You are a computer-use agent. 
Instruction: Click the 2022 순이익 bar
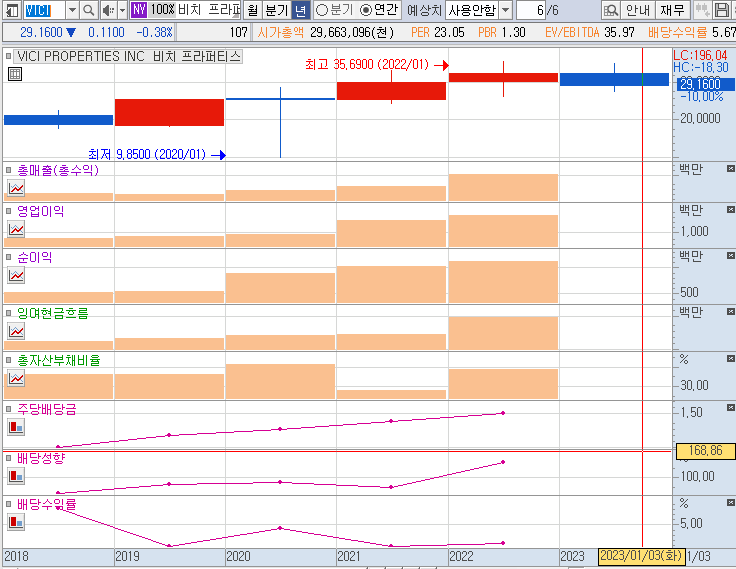click(503, 282)
